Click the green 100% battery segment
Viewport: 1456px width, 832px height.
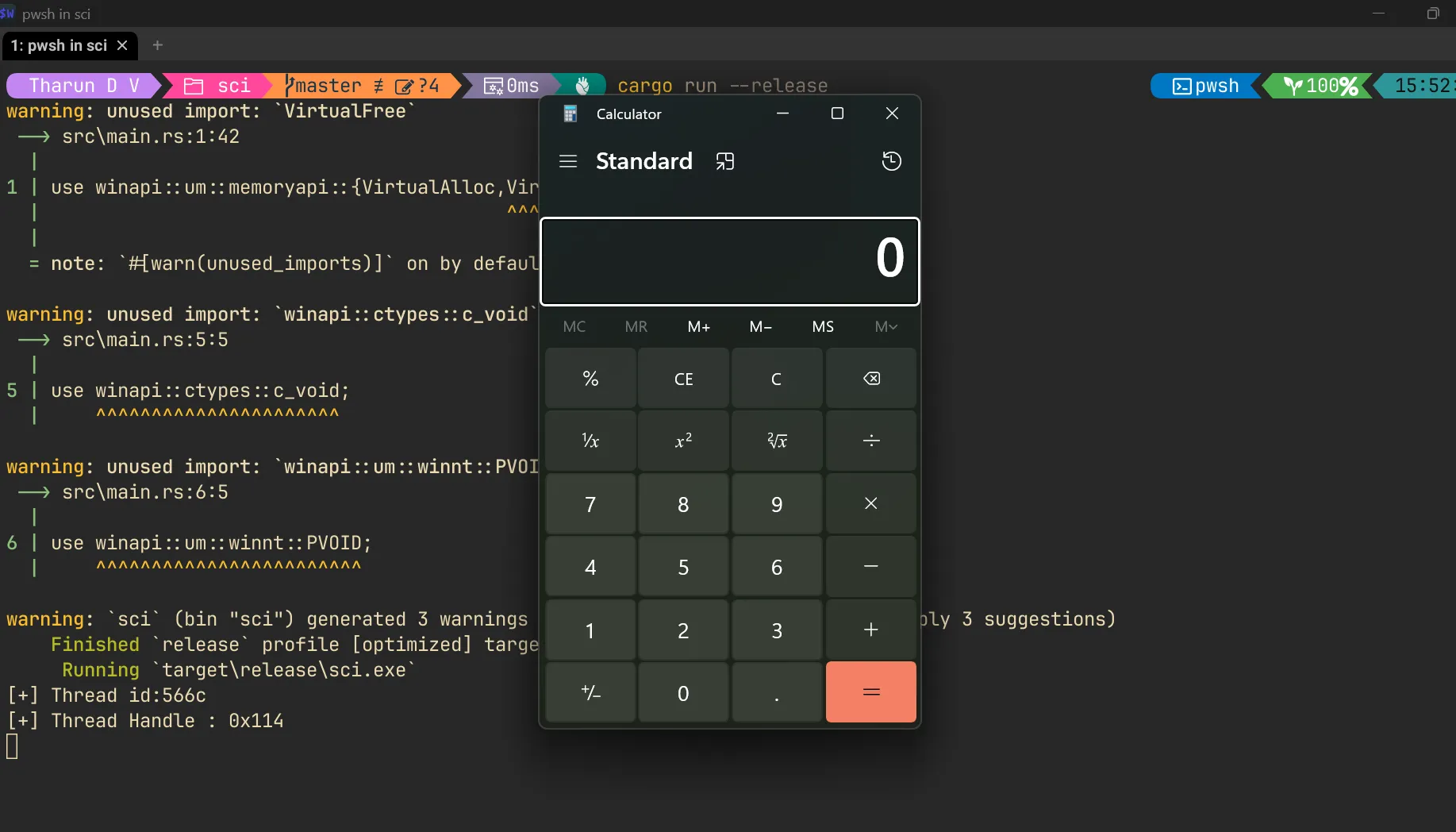pyautogui.click(x=1320, y=85)
